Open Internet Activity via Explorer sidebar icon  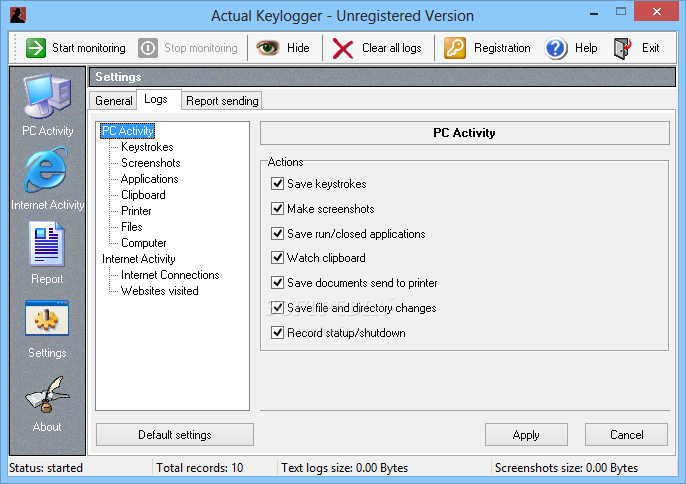tap(46, 170)
